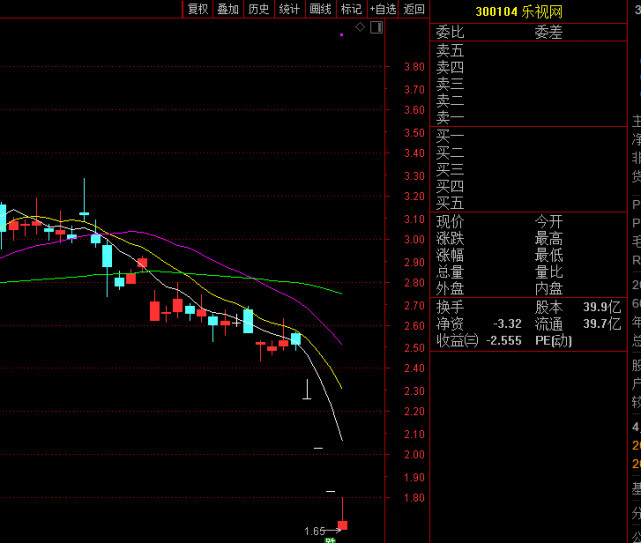641x543 pixels.
Task: Open the 标记 marker option
Action: coord(351,9)
